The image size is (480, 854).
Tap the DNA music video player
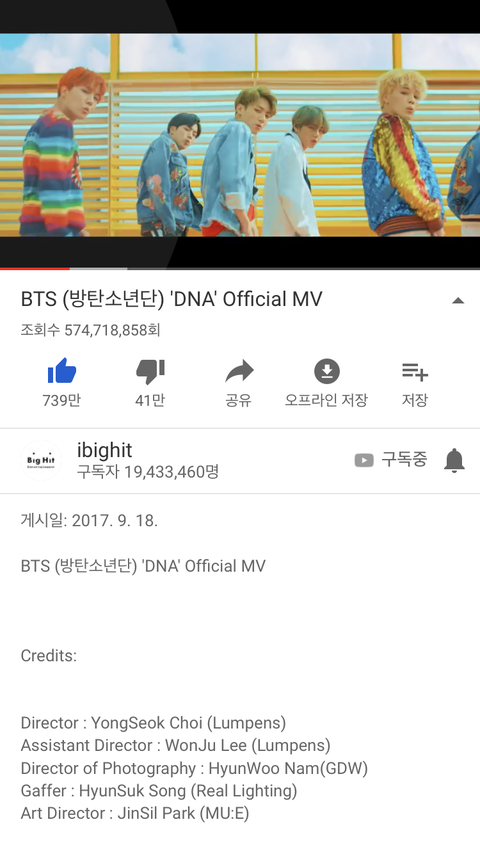tap(240, 135)
